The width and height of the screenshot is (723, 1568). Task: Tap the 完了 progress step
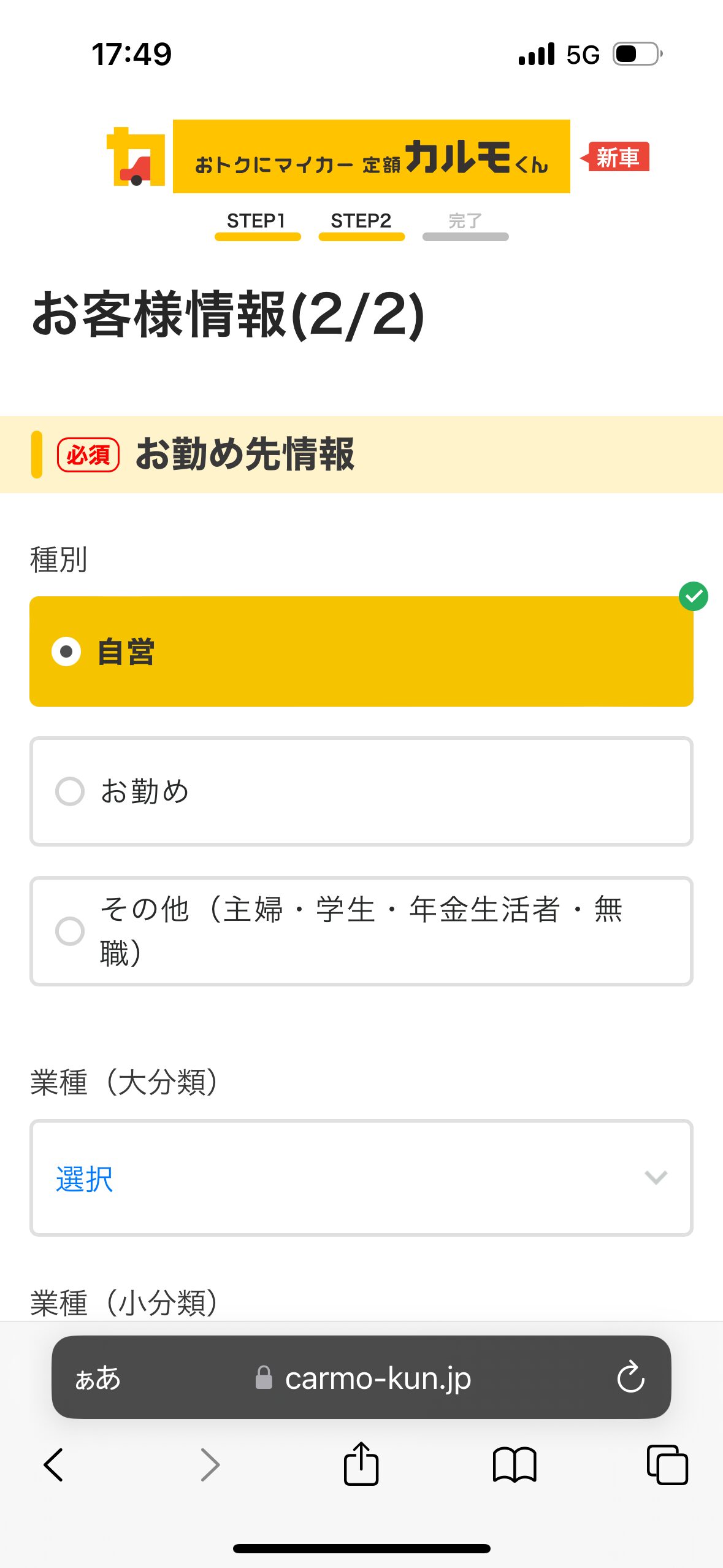[x=465, y=225]
